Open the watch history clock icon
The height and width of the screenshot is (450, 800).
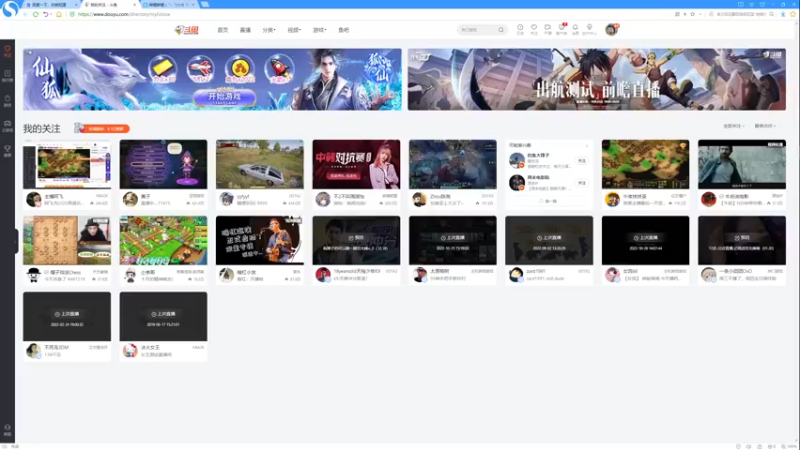520,28
